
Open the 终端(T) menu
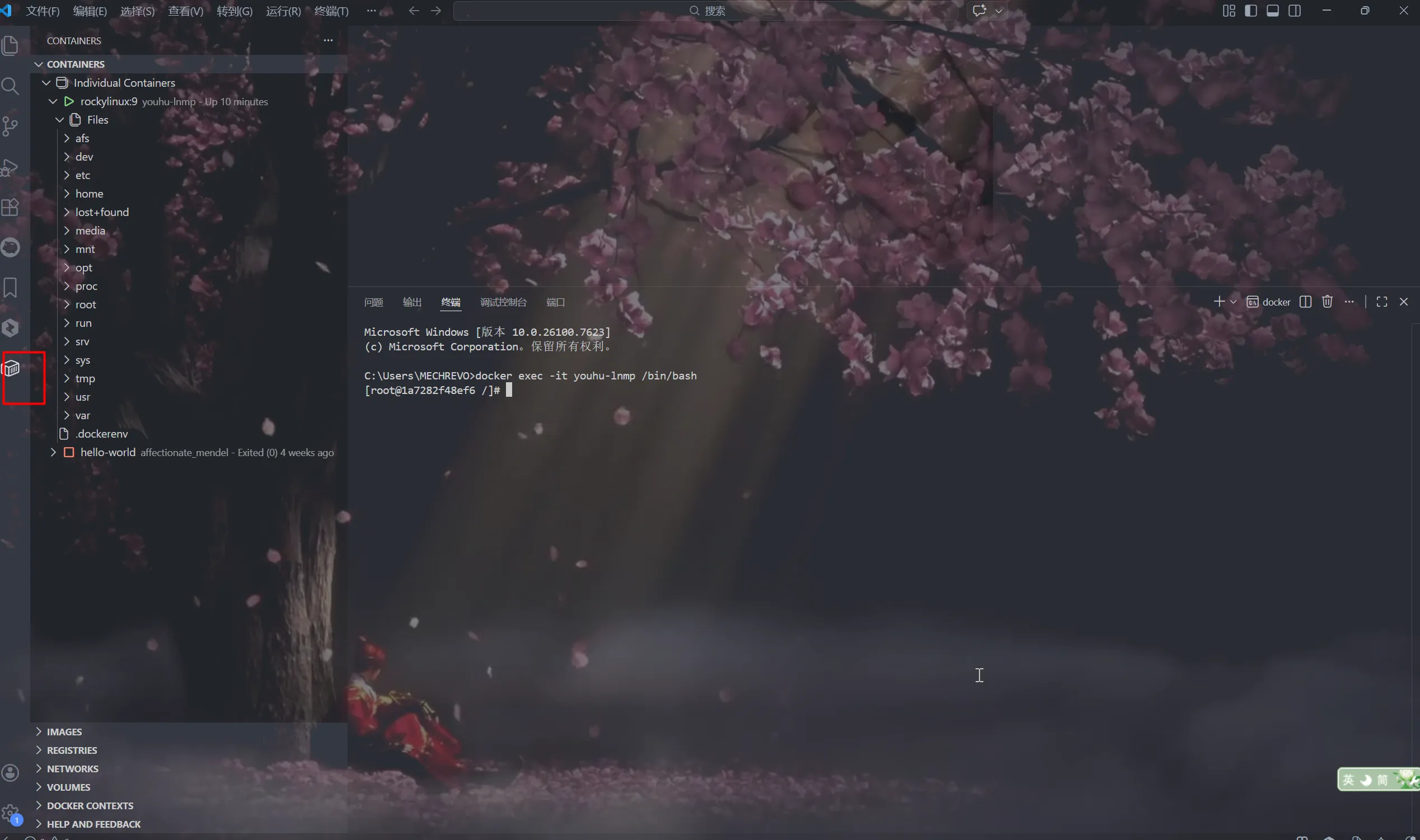331,11
